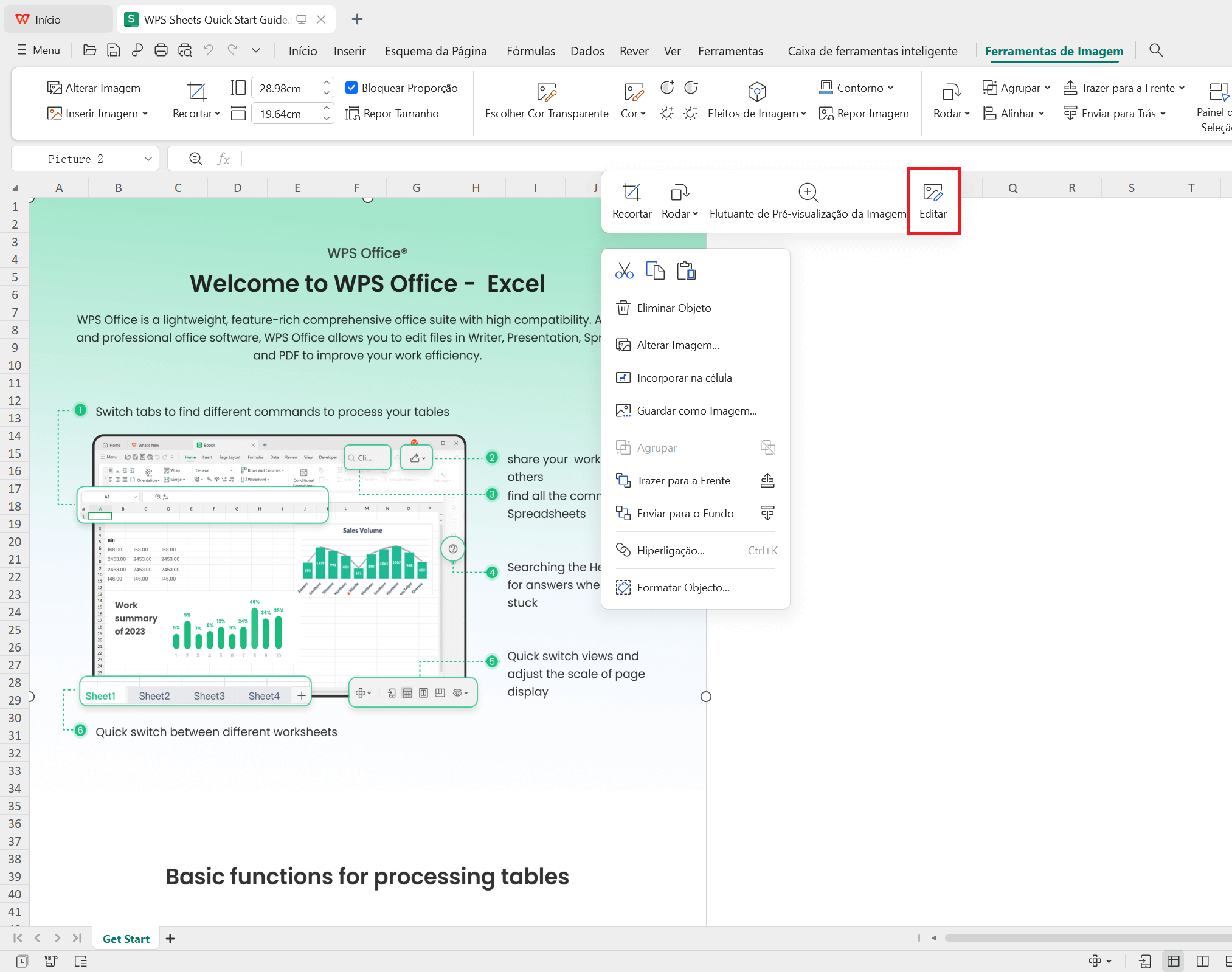Open Alinhar dropdown
Viewport: 1232px width, 972px height.
point(1013,114)
